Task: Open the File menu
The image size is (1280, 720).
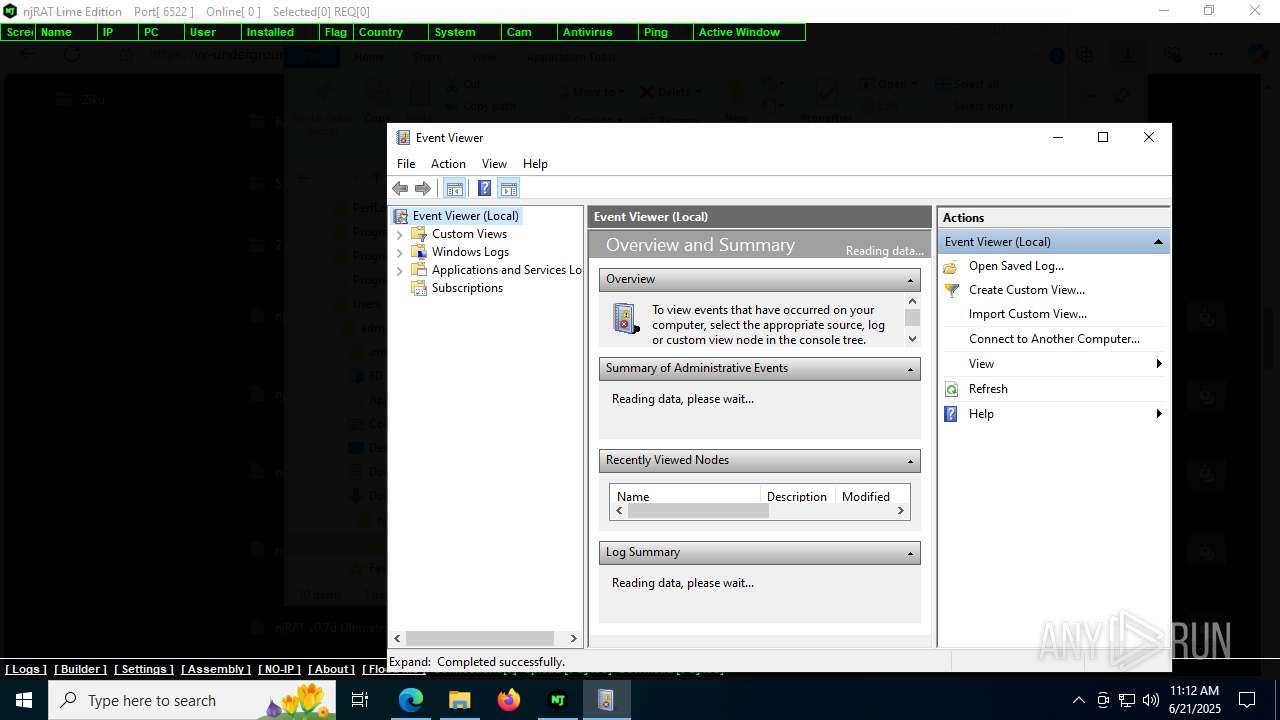Action: pyautogui.click(x=406, y=164)
